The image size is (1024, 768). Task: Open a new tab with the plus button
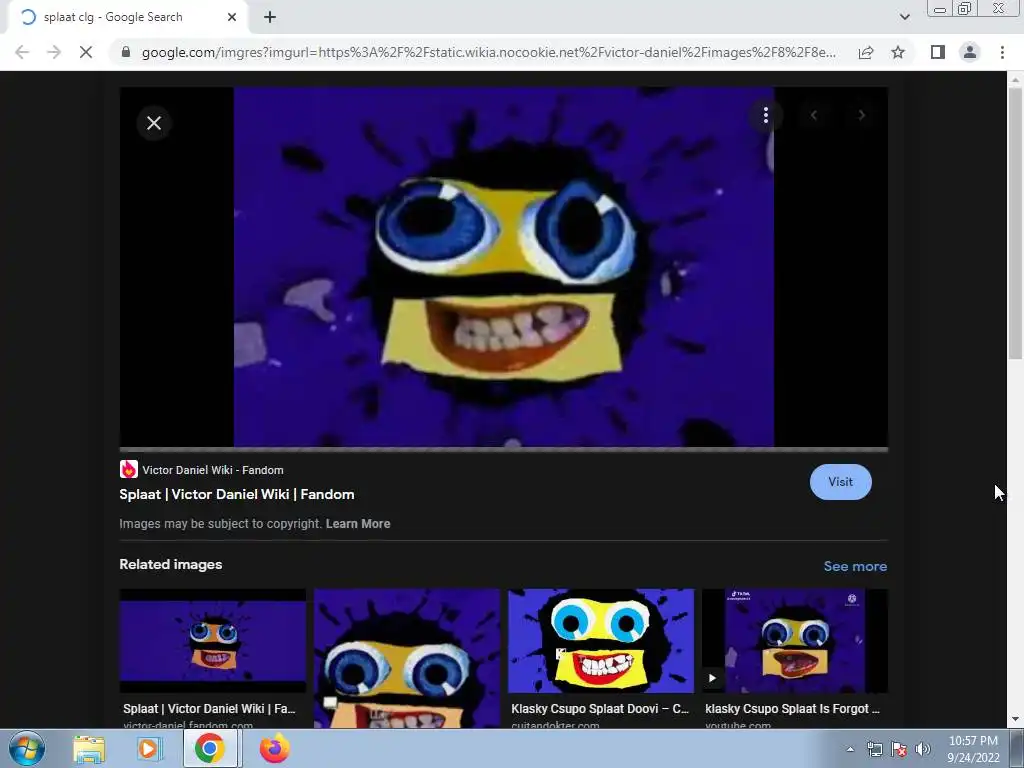point(270,17)
